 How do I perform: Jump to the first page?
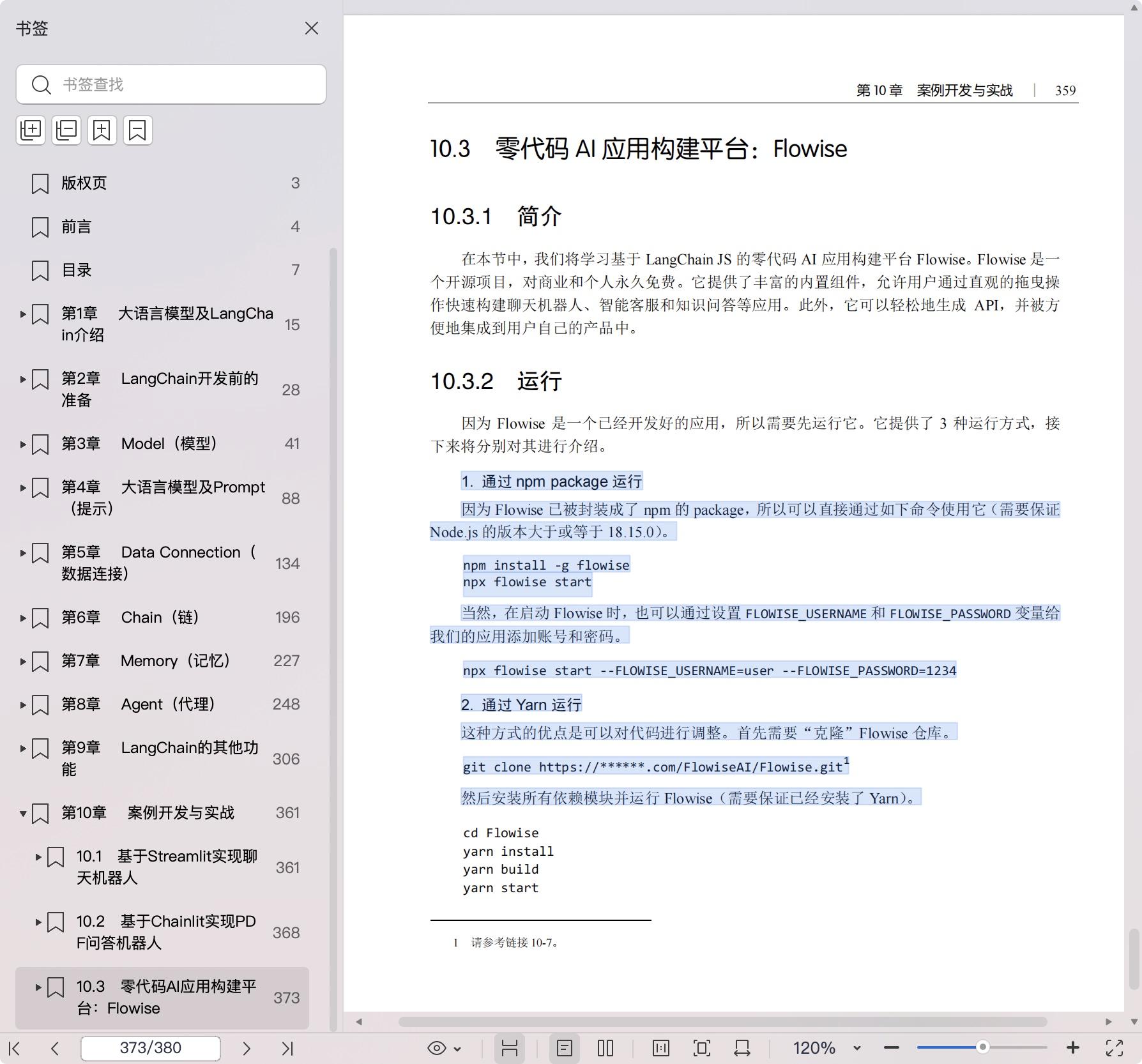[15, 1048]
